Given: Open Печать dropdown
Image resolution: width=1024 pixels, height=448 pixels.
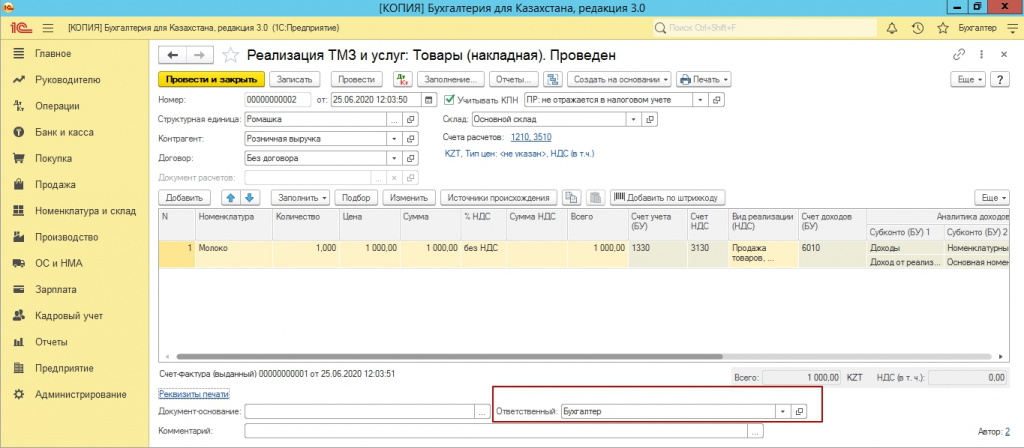Looking at the screenshot, I should pos(703,79).
